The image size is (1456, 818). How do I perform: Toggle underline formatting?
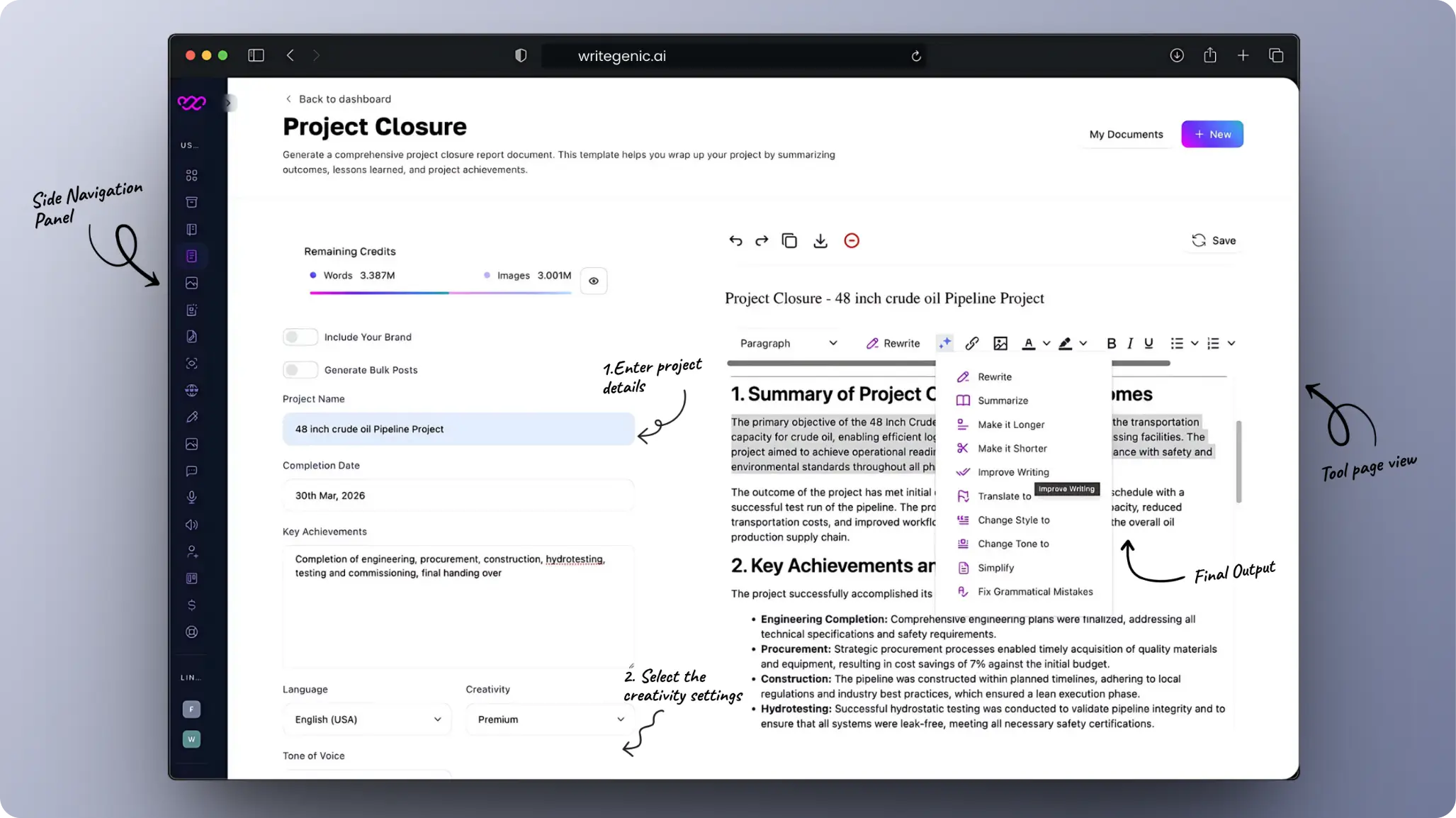click(x=1149, y=343)
